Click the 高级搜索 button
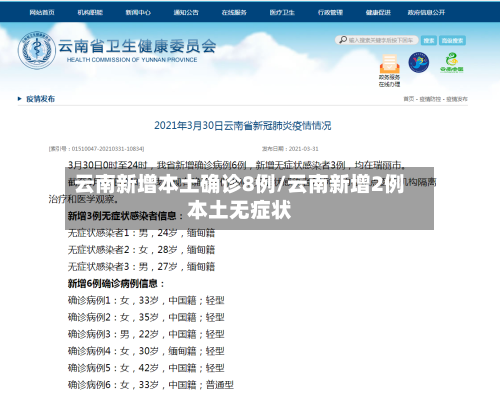The image size is (500, 397). click(452, 40)
